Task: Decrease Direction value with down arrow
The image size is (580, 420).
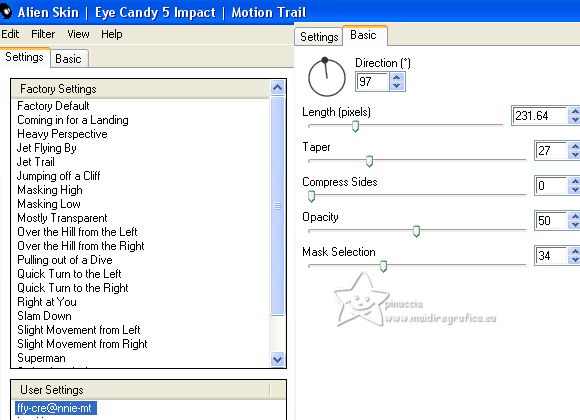Action: (x=397, y=86)
